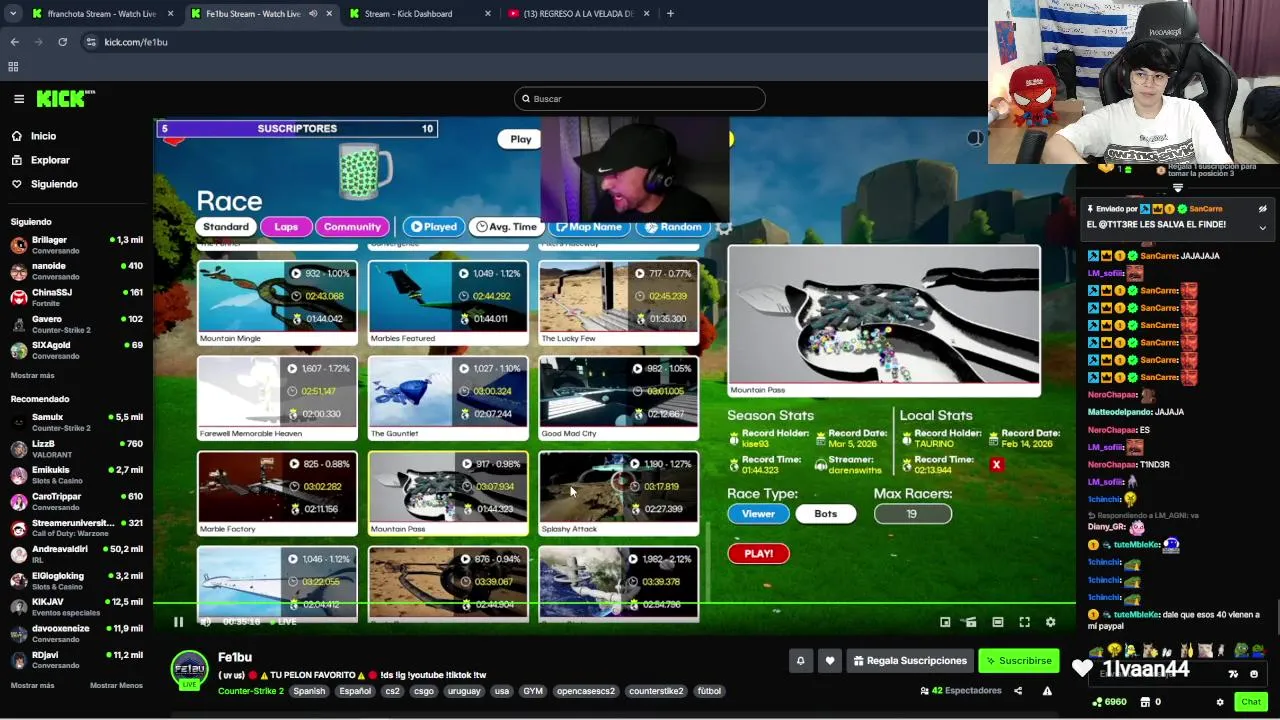Open the Kick hamburger sidebar menu
The image size is (1280, 720).
point(19,98)
